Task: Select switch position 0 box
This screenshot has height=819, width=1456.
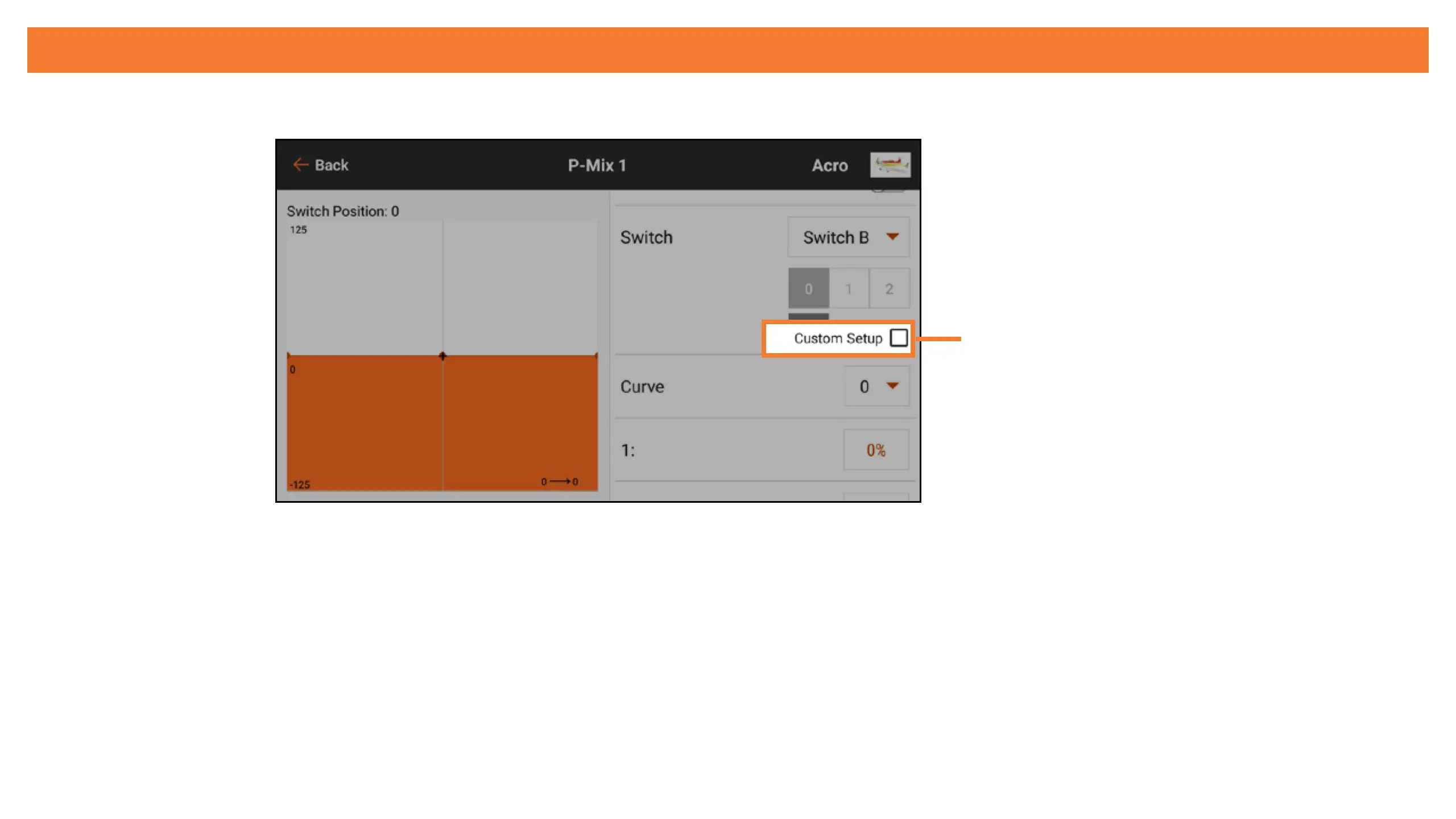Action: coord(808,289)
